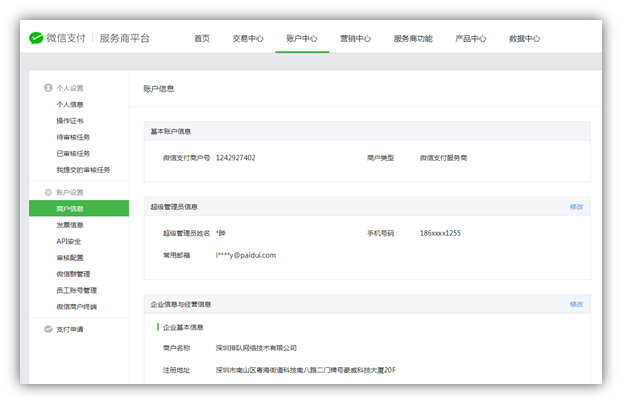Open 产品中心 tab
This screenshot has height=404, width=622.
[x=470, y=38]
